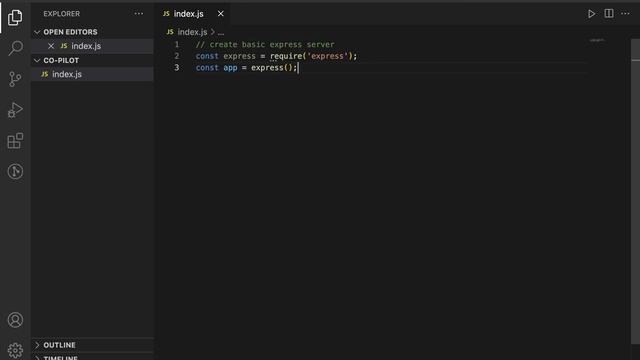This screenshot has height=360, width=640.
Task: Click the JS icon in breadcrumb
Action: pyautogui.click(x=170, y=32)
